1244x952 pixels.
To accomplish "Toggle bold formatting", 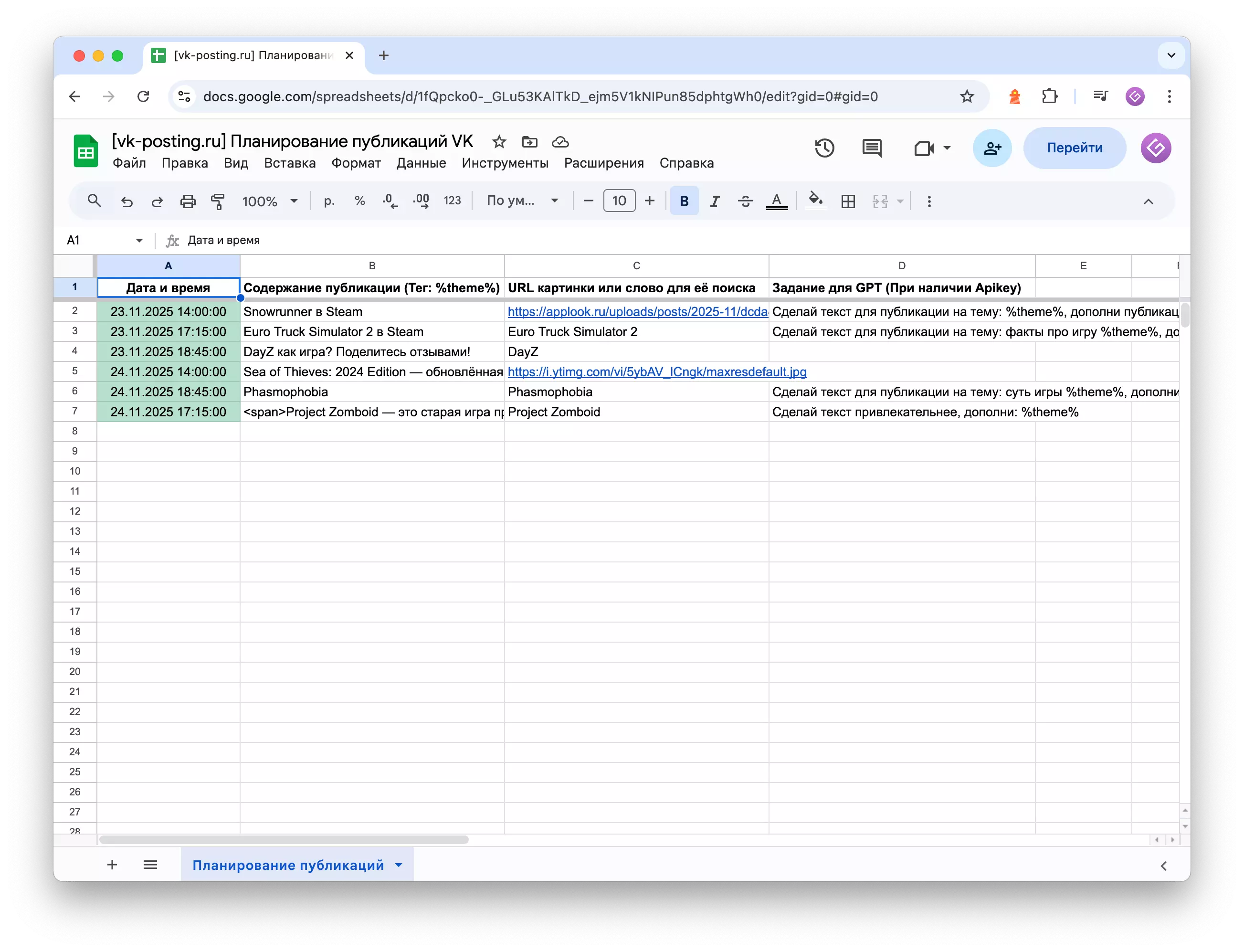I will click(685, 201).
